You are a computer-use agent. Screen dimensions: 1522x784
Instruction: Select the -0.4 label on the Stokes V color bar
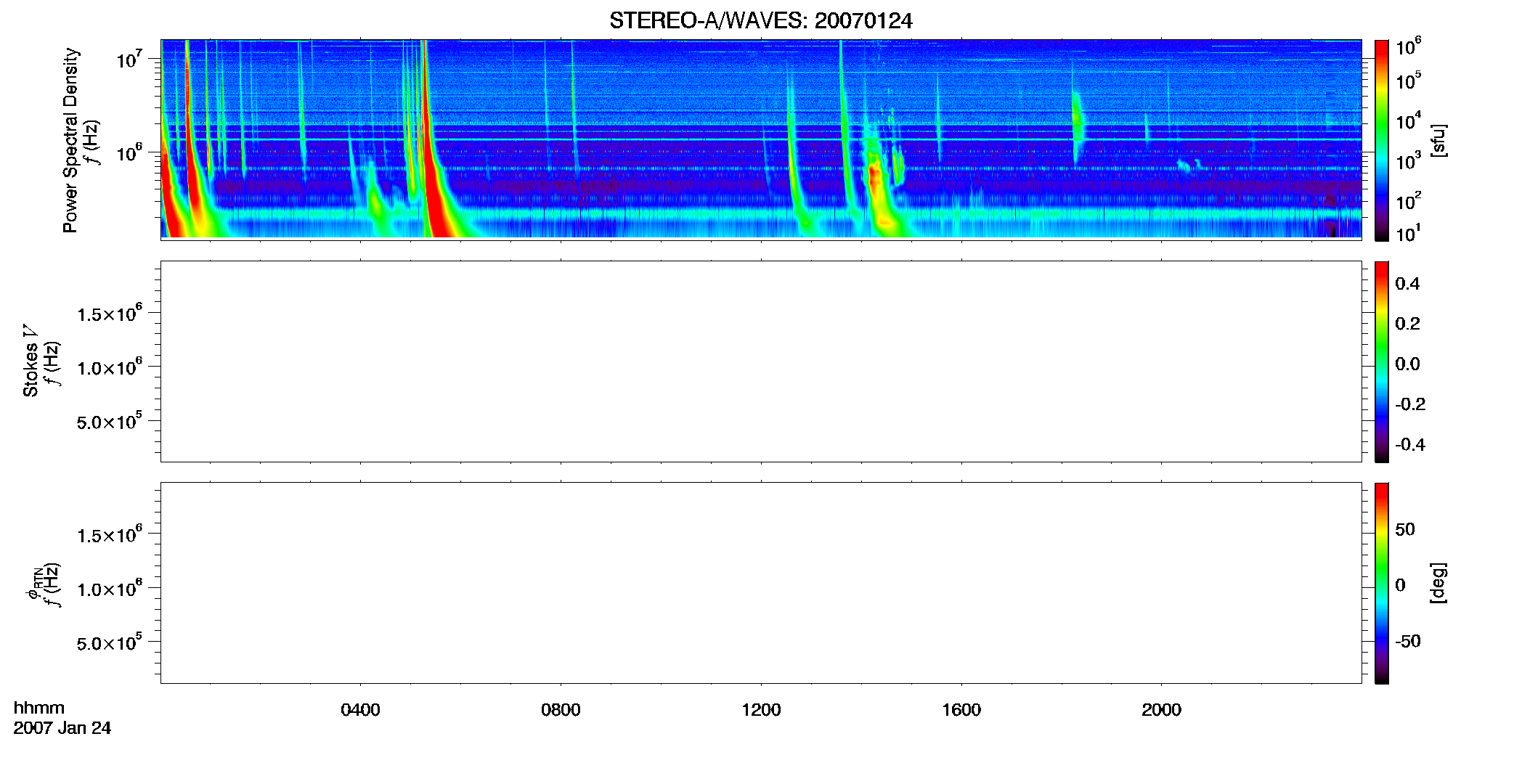tap(1409, 445)
